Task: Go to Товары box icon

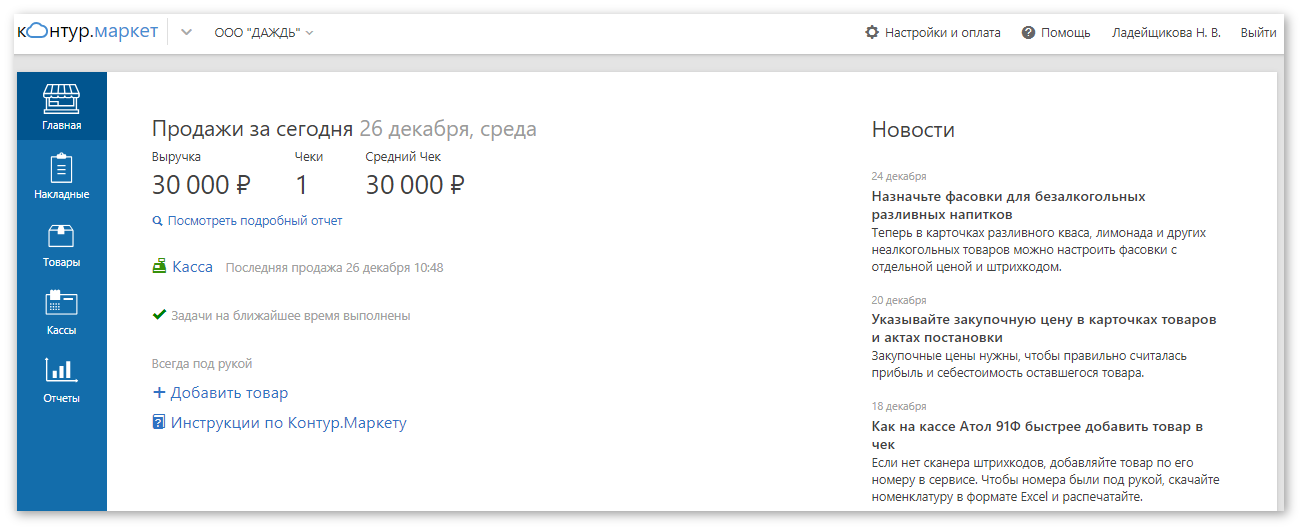Action: 61,236
